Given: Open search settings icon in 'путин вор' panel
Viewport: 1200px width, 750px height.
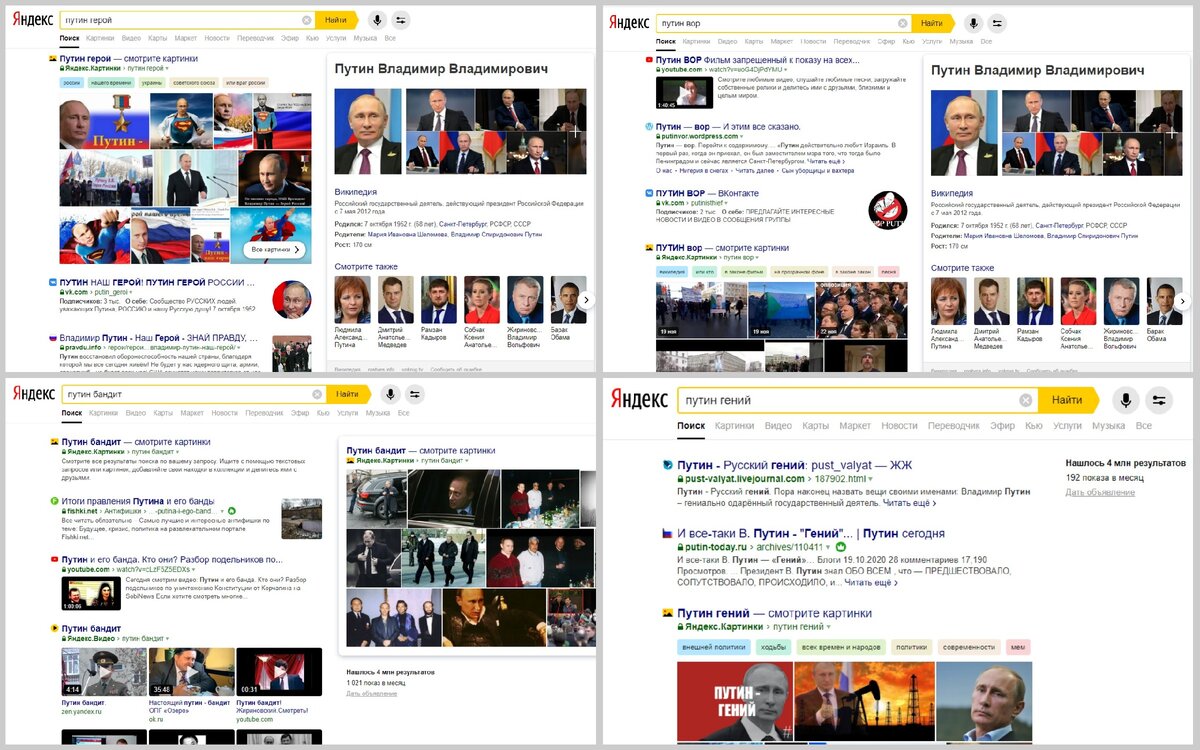Looking at the screenshot, I should pyautogui.click(x=998, y=23).
